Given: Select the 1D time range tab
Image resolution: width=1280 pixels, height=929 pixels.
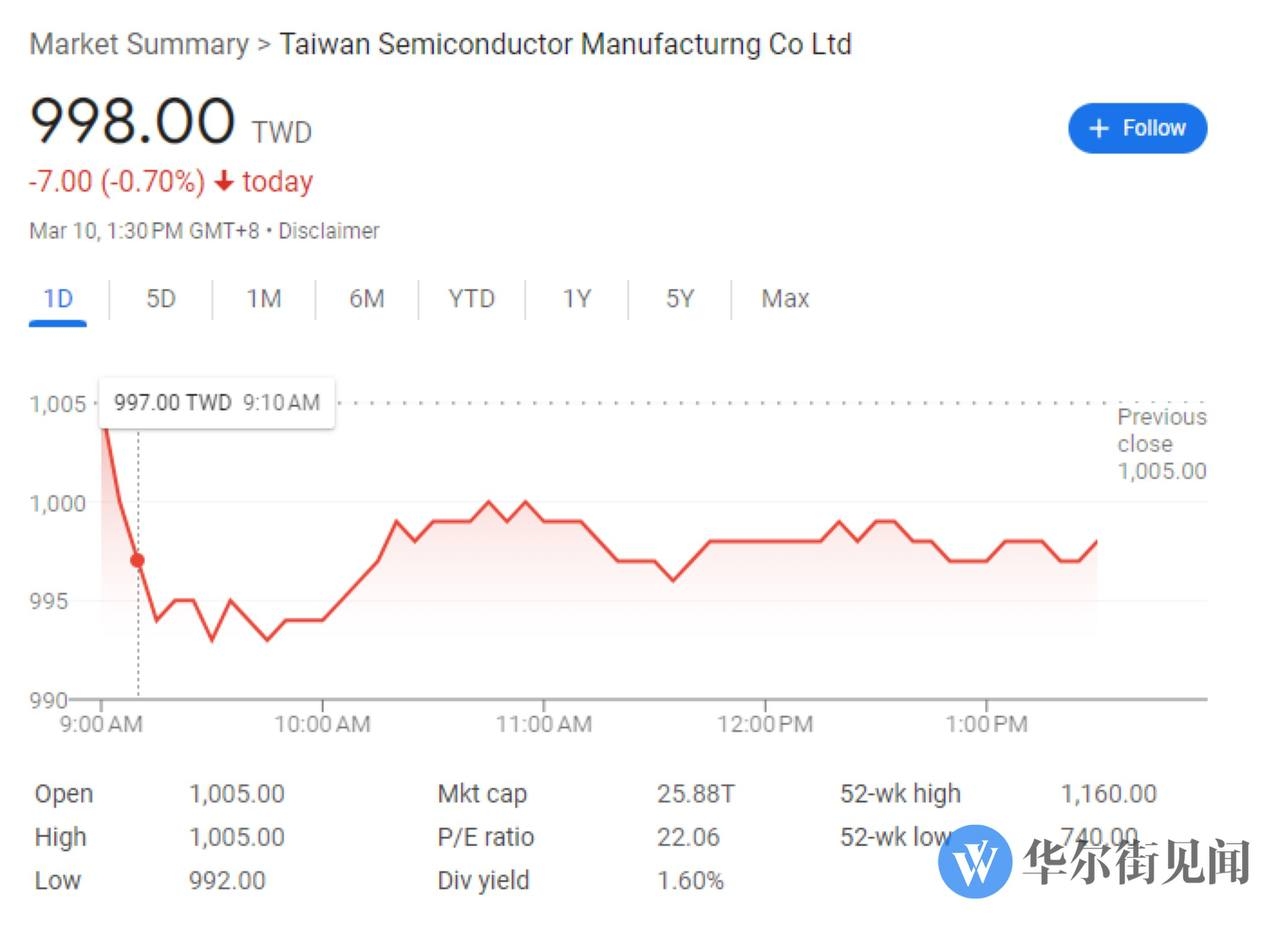Looking at the screenshot, I should [x=58, y=299].
